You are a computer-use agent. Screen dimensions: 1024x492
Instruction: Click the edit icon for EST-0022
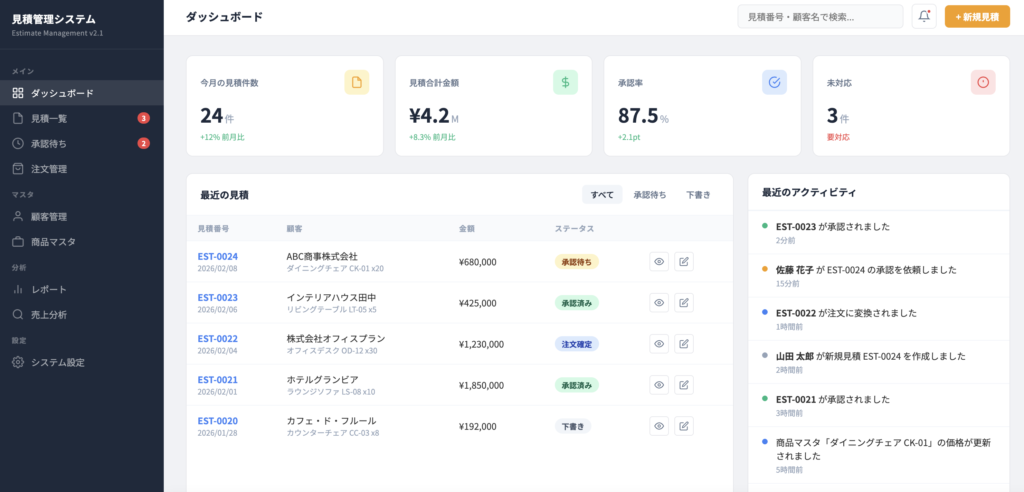(684, 344)
